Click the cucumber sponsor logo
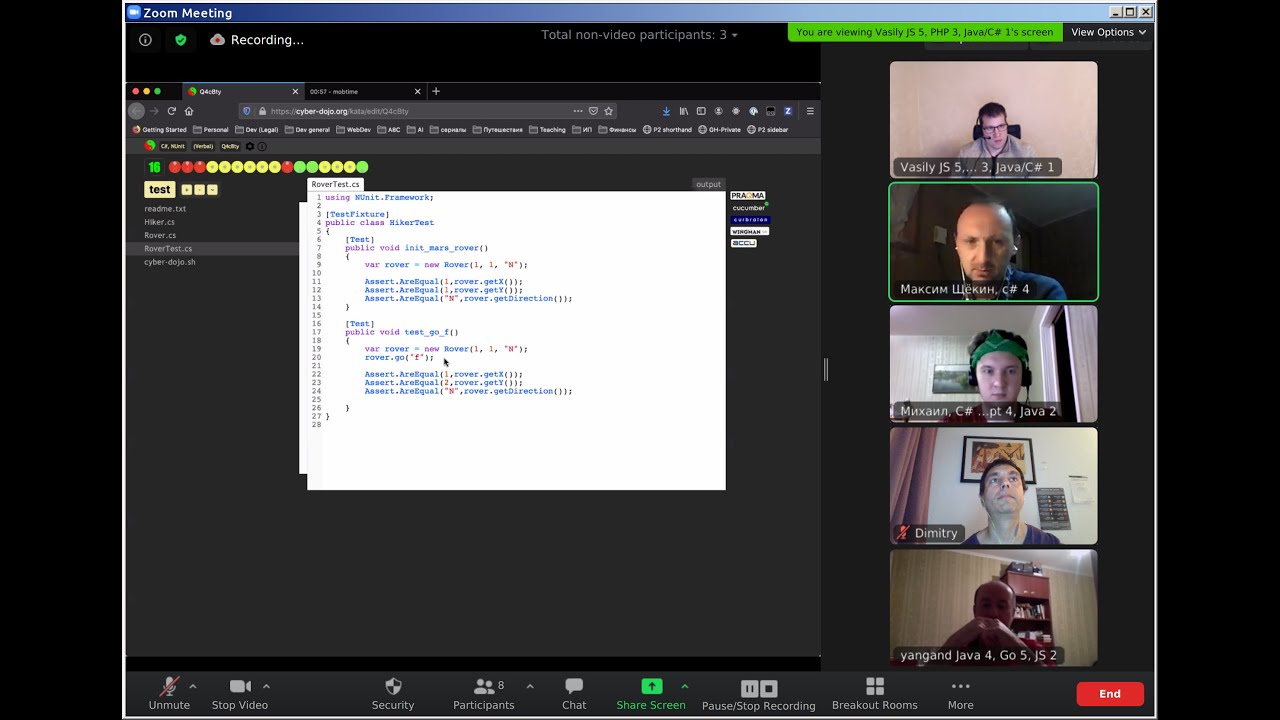 tap(749, 208)
